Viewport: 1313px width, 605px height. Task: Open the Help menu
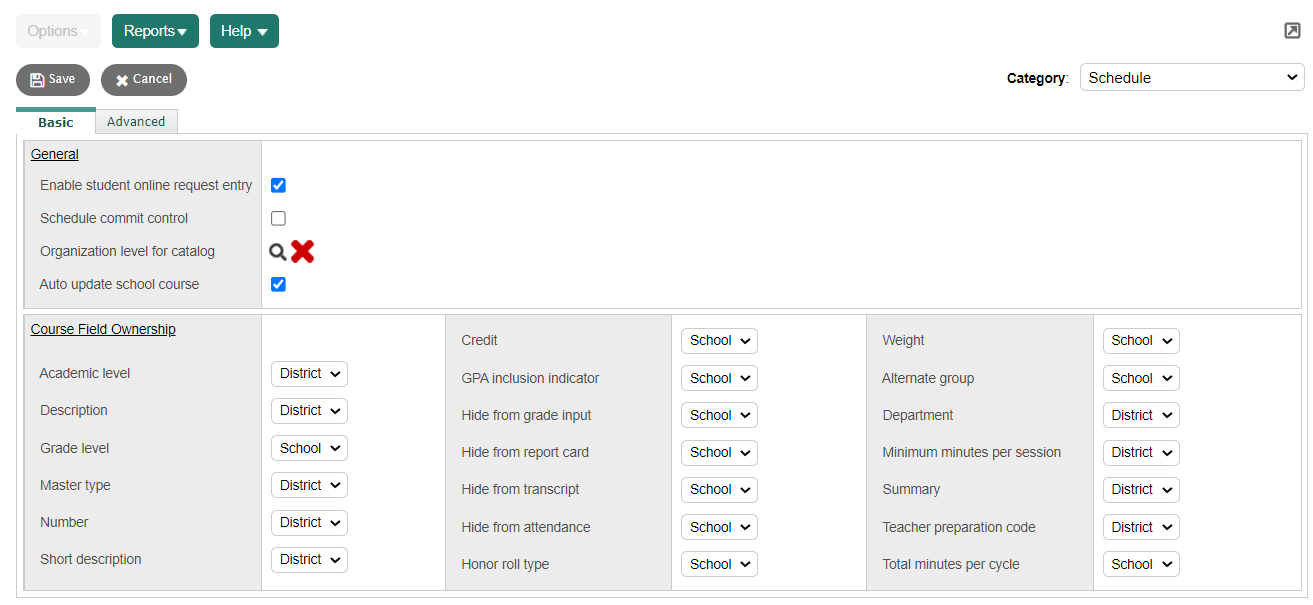click(243, 30)
